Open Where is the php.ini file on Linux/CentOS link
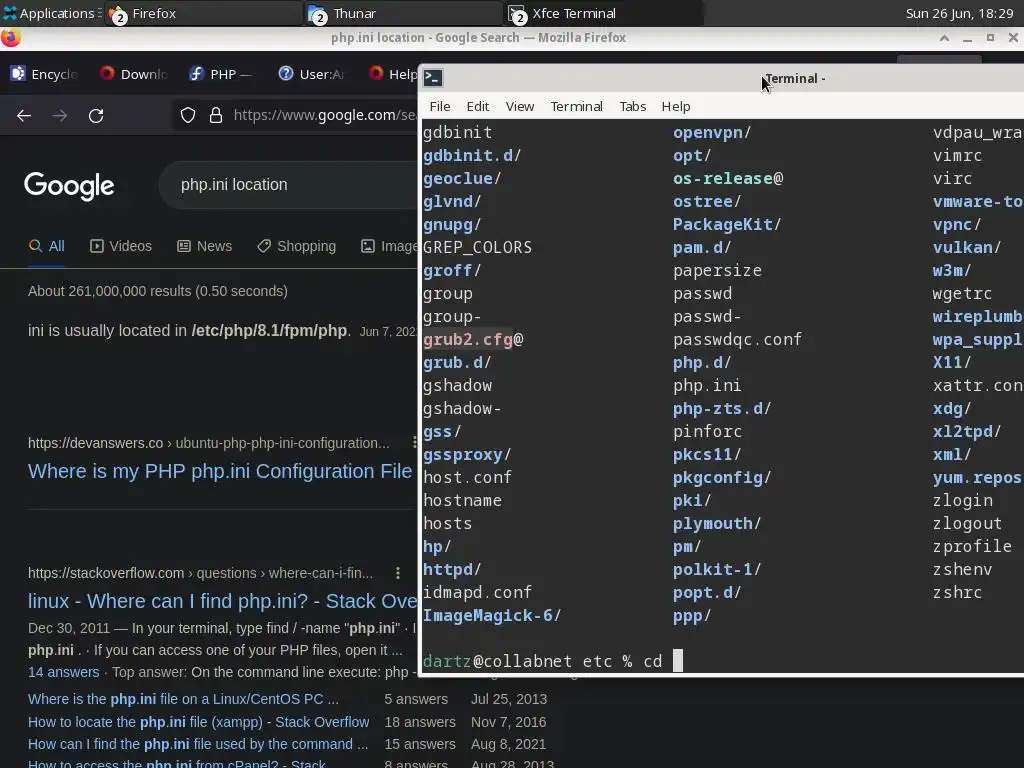This screenshot has width=1024, height=768. click(183, 699)
